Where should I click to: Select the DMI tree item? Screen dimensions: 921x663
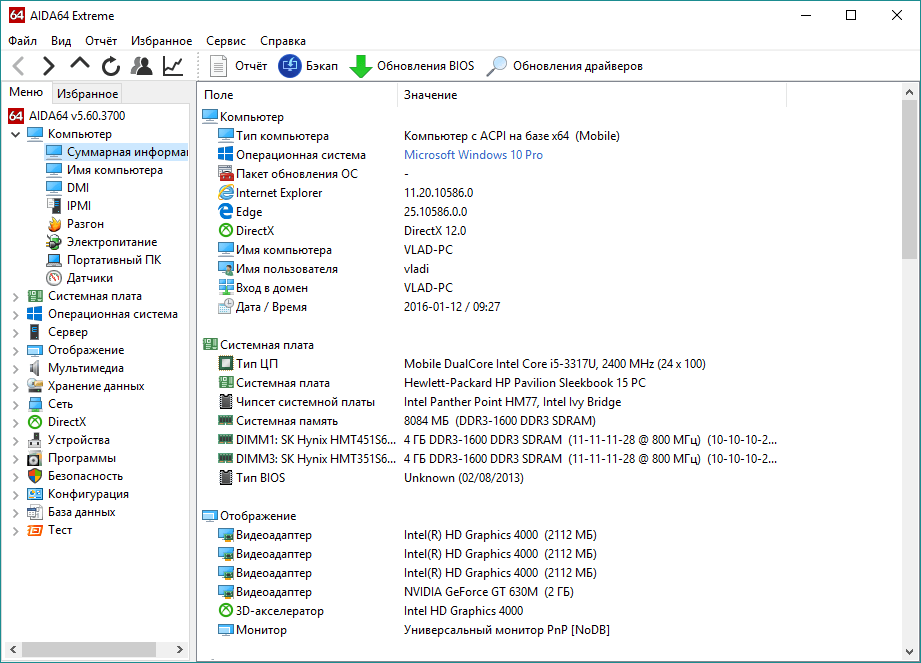tap(78, 187)
